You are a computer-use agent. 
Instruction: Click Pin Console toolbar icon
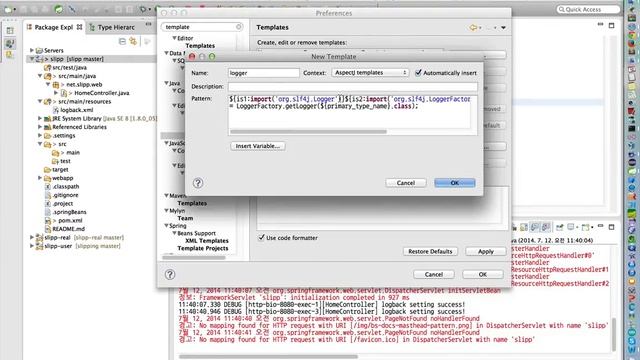click(560, 227)
